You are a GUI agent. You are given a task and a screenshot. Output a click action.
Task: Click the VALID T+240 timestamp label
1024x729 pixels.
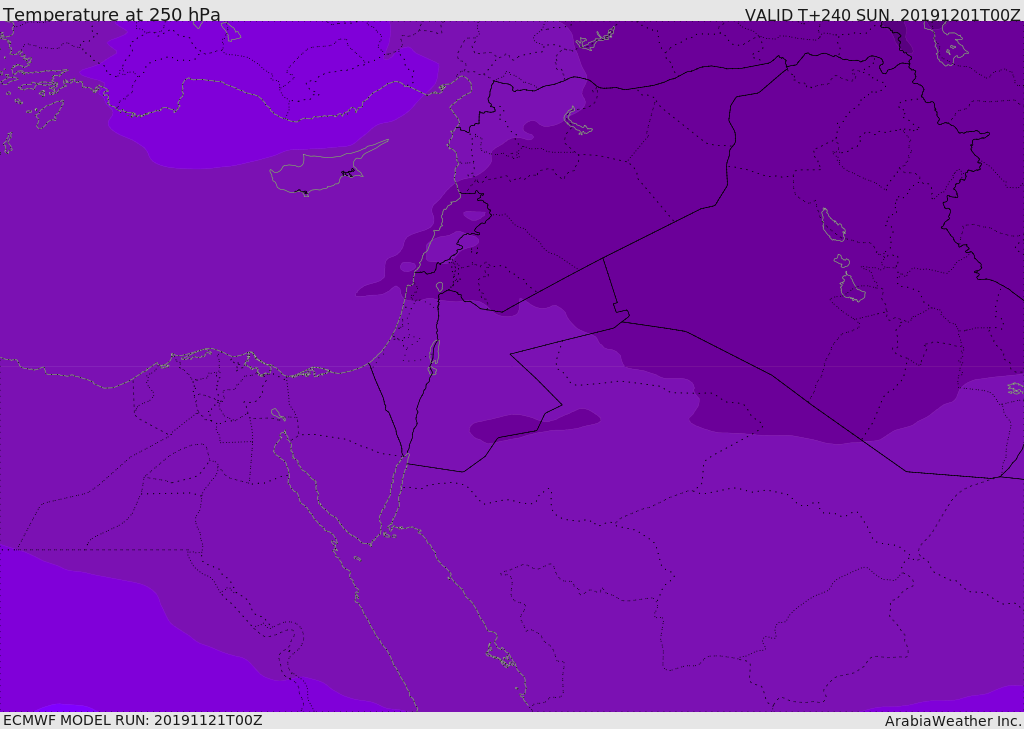pos(882,15)
